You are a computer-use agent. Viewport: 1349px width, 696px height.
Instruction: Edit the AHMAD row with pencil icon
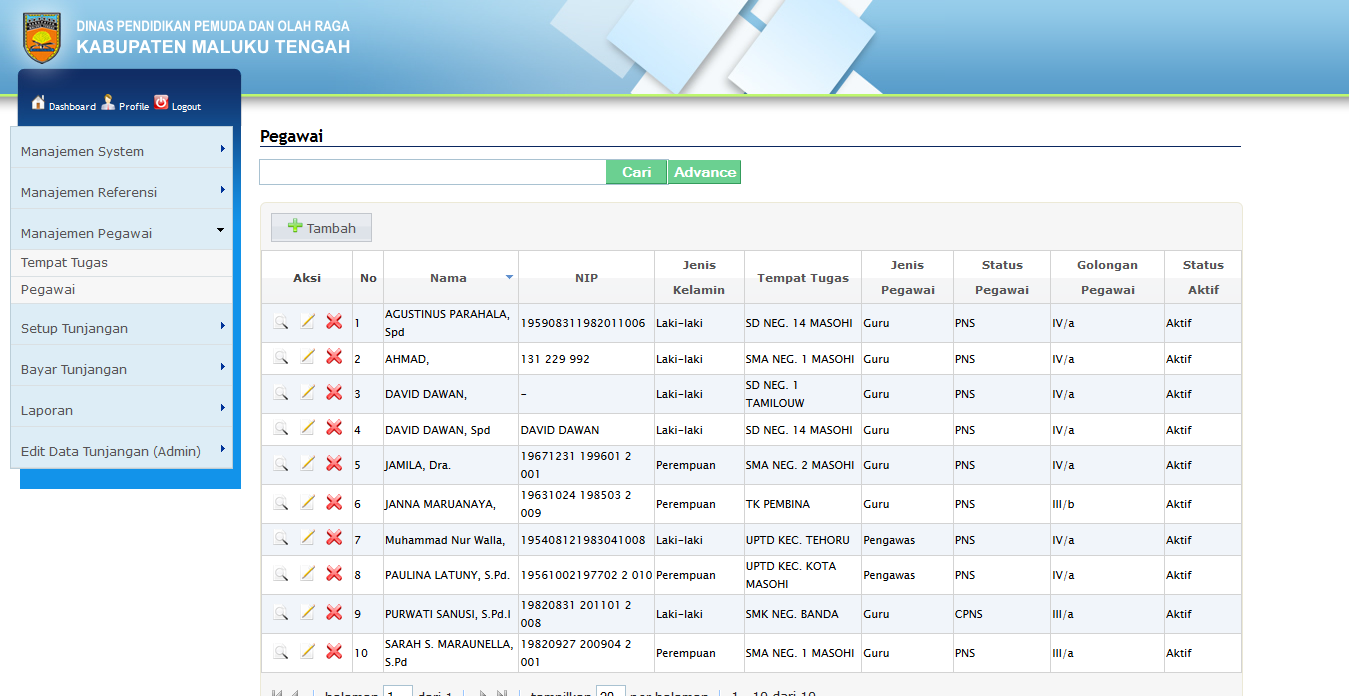[307, 357]
